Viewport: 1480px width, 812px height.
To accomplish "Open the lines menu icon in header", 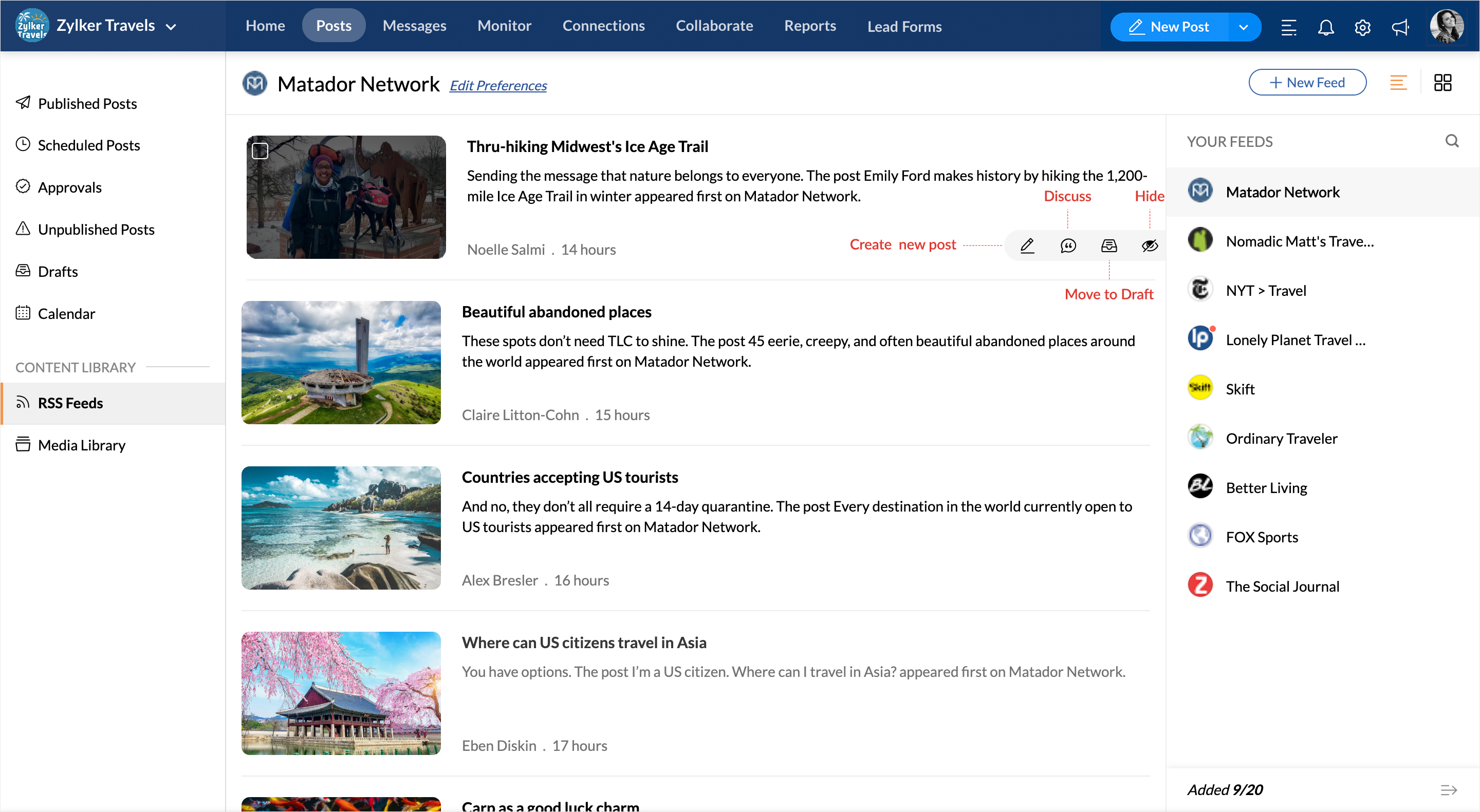I will (x=1289, y=27).
